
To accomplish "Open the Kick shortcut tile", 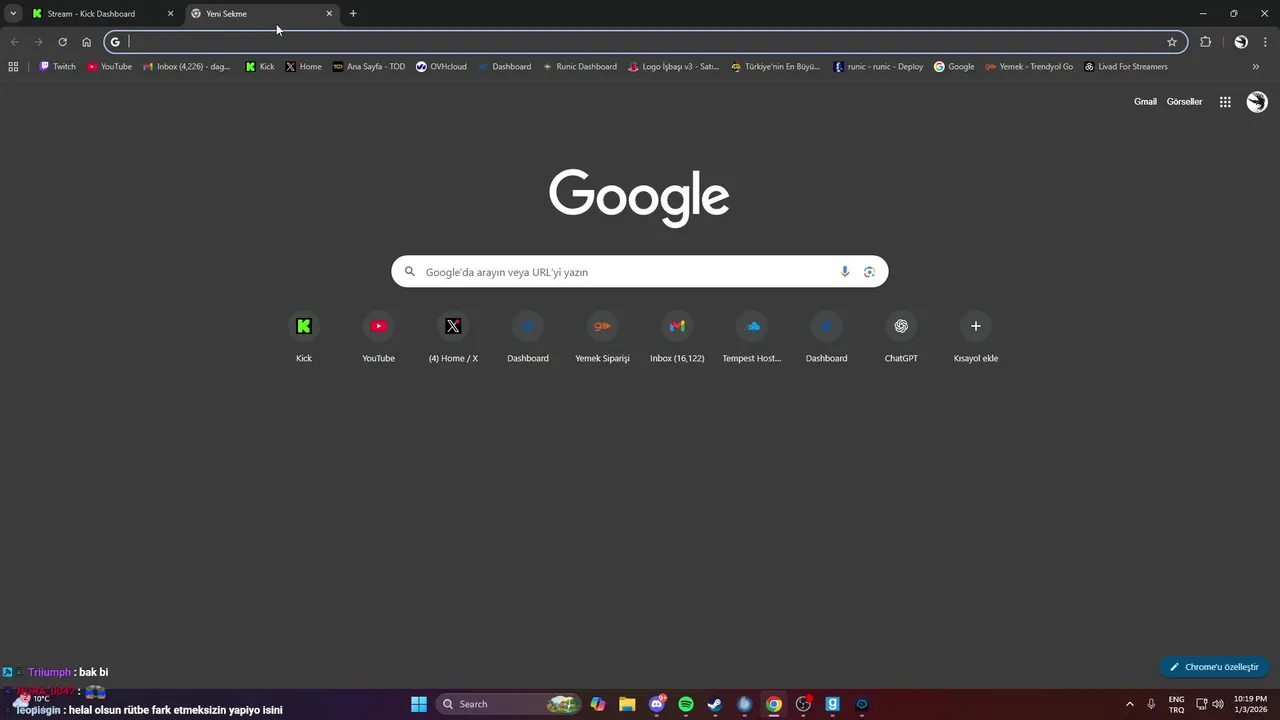I will [x=304, y=337].
